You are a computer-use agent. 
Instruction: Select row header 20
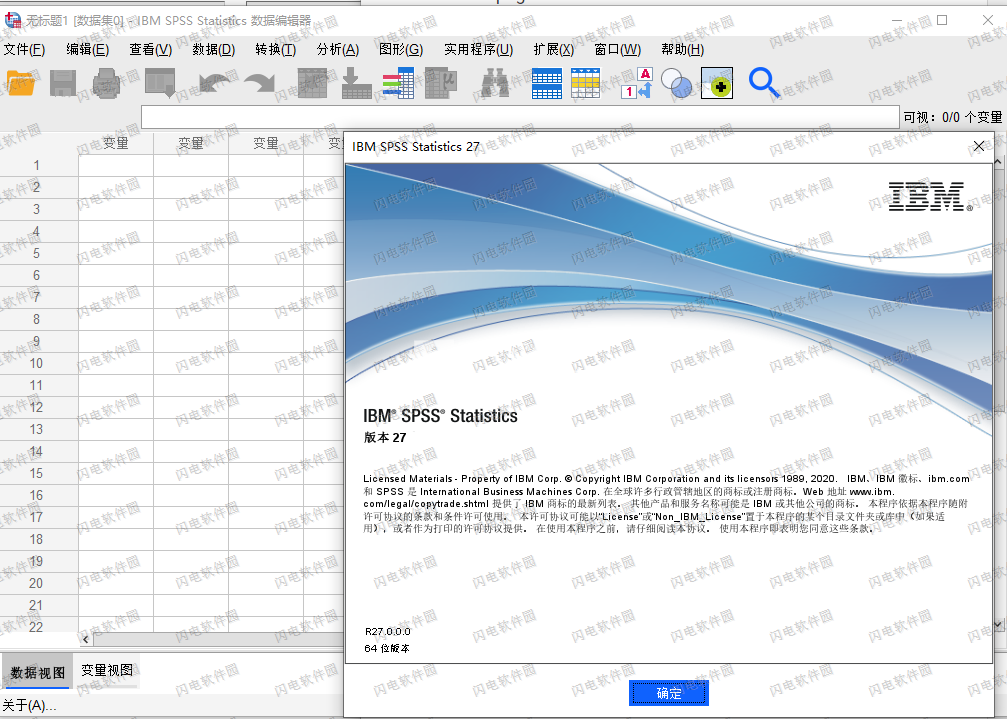37,584
